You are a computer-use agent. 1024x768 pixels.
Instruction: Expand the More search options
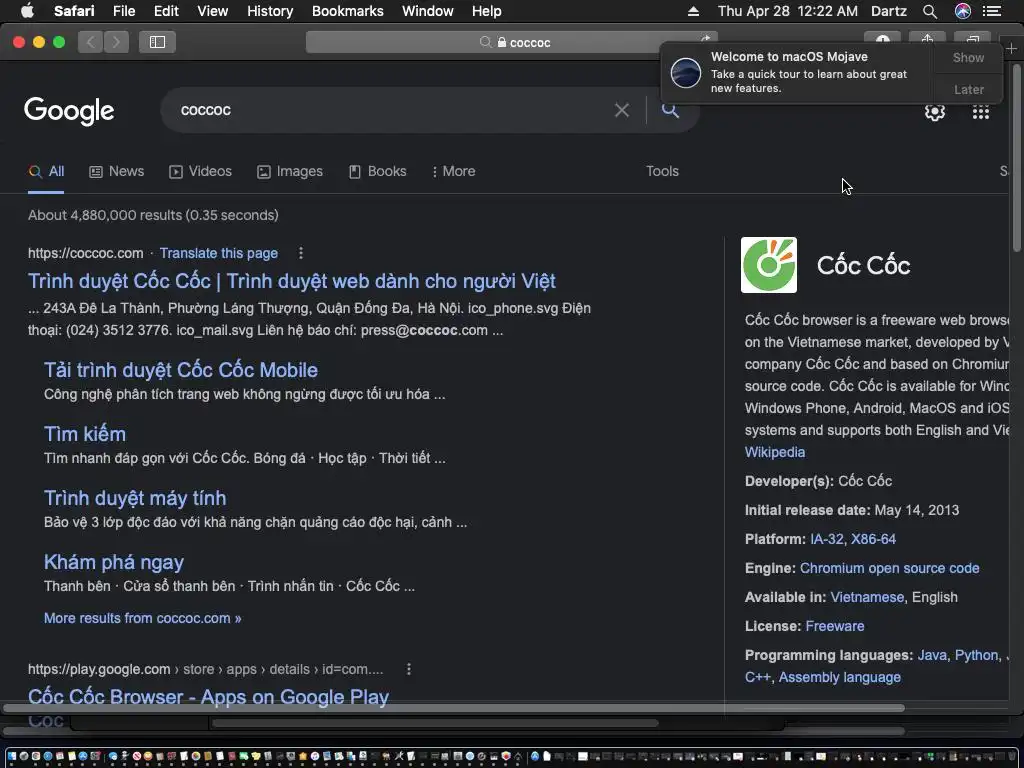tap(453, 172)
